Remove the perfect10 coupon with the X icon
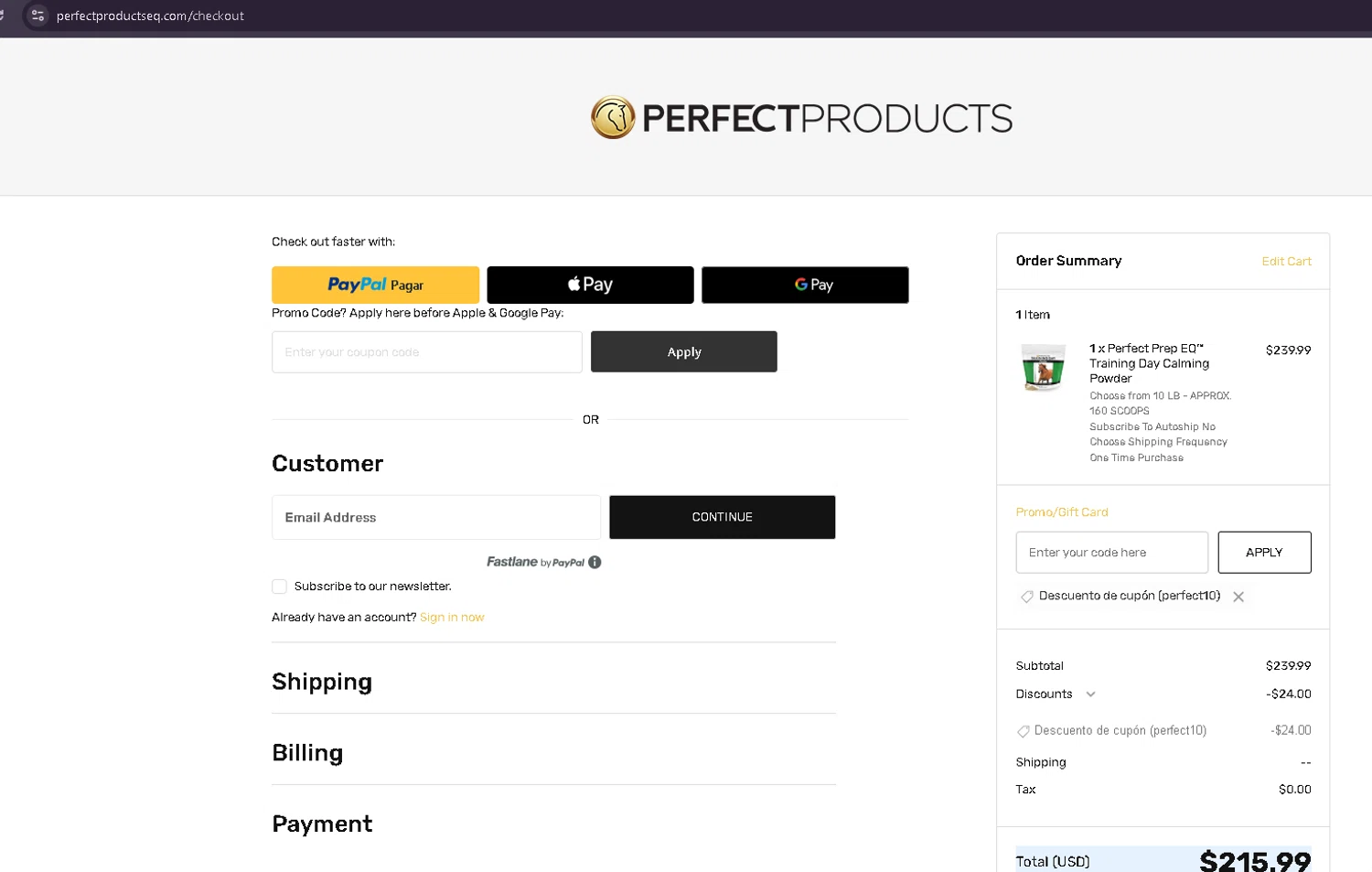The image size is (1372, 872). [1238, 597]
